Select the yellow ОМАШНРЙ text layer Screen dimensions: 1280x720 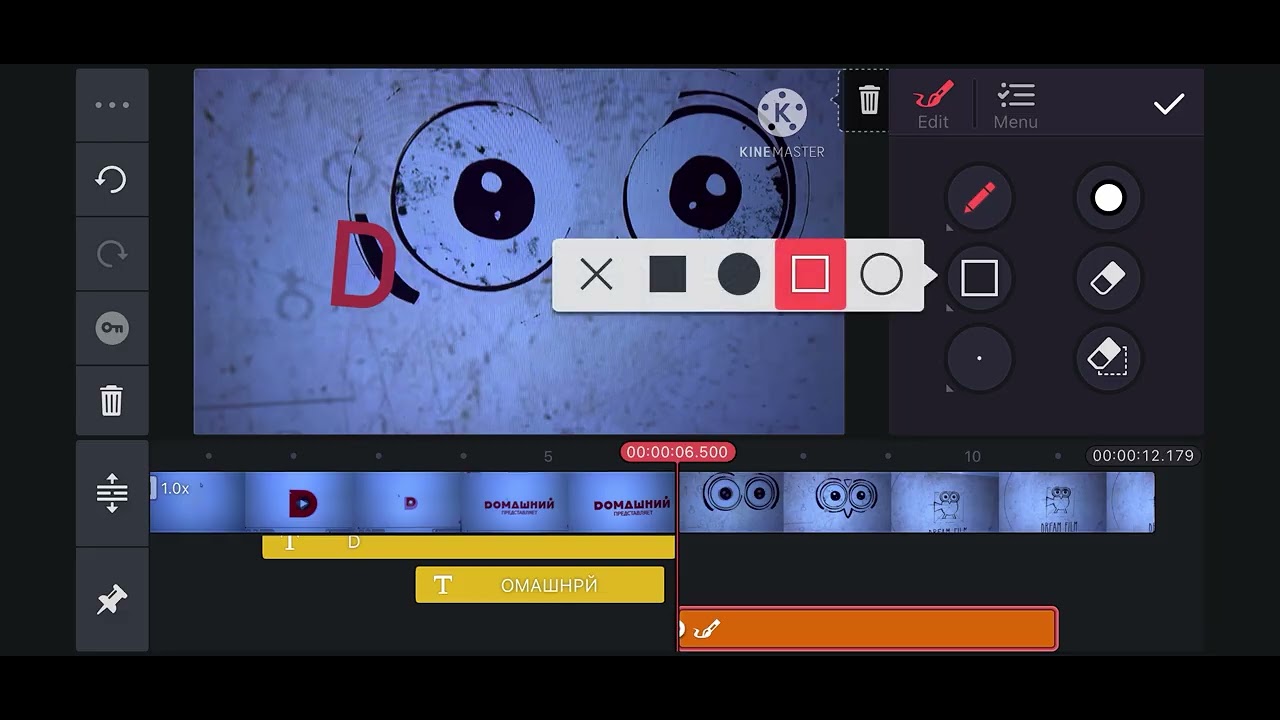[x=540, y=585]
